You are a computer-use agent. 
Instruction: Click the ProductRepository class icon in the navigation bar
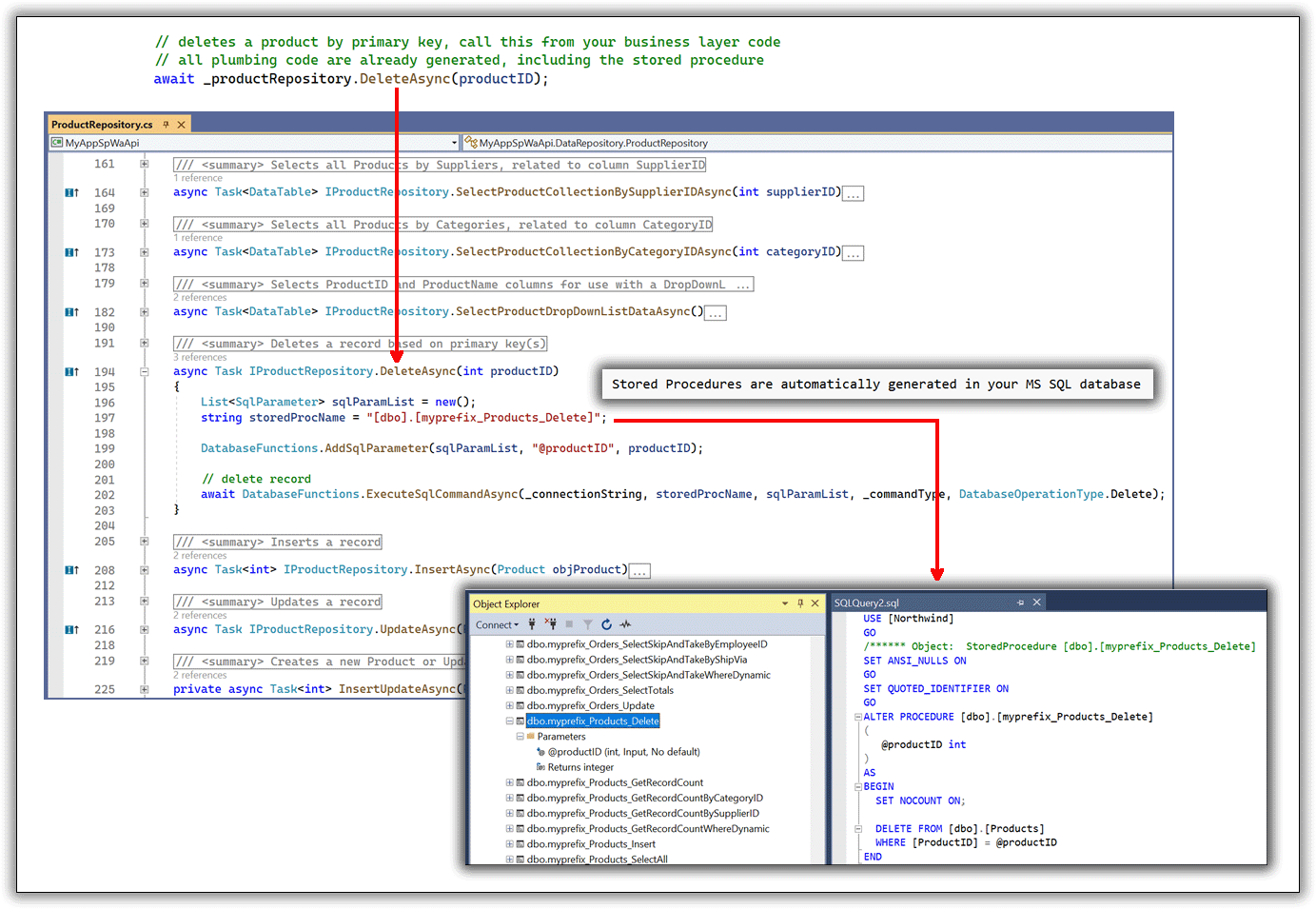469,142
